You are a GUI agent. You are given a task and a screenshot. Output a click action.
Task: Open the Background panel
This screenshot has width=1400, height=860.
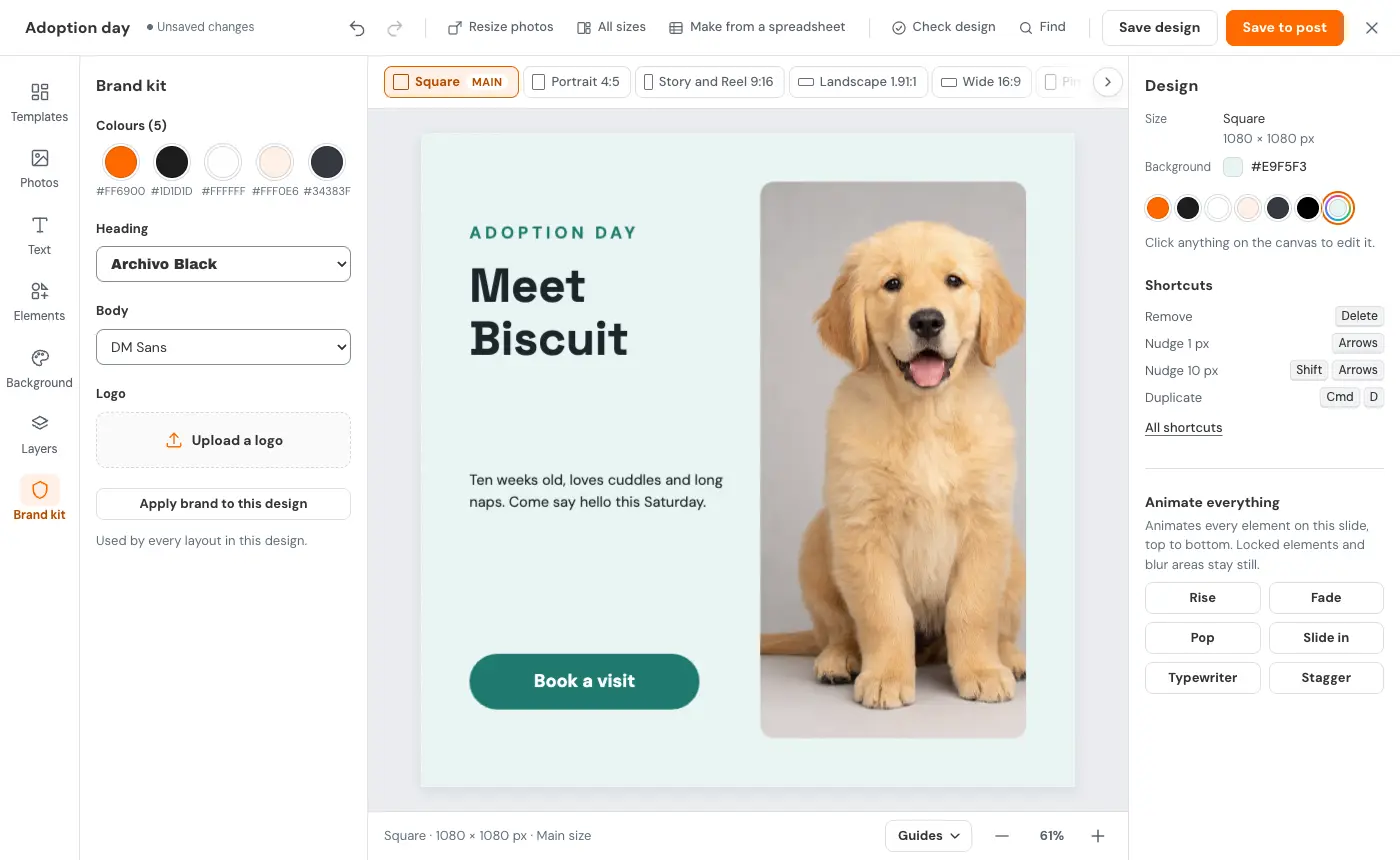pos(39,369)
